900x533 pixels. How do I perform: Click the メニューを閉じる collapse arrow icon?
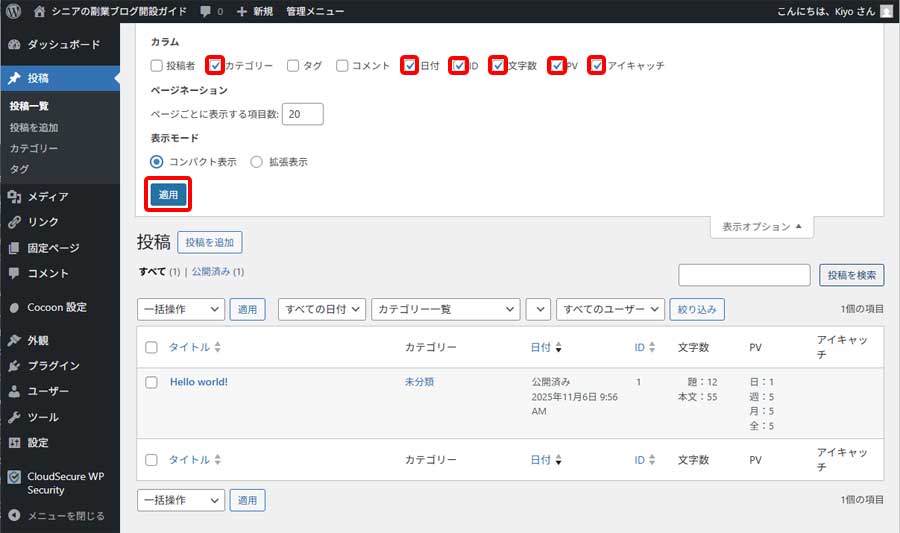tap(14, 515)
